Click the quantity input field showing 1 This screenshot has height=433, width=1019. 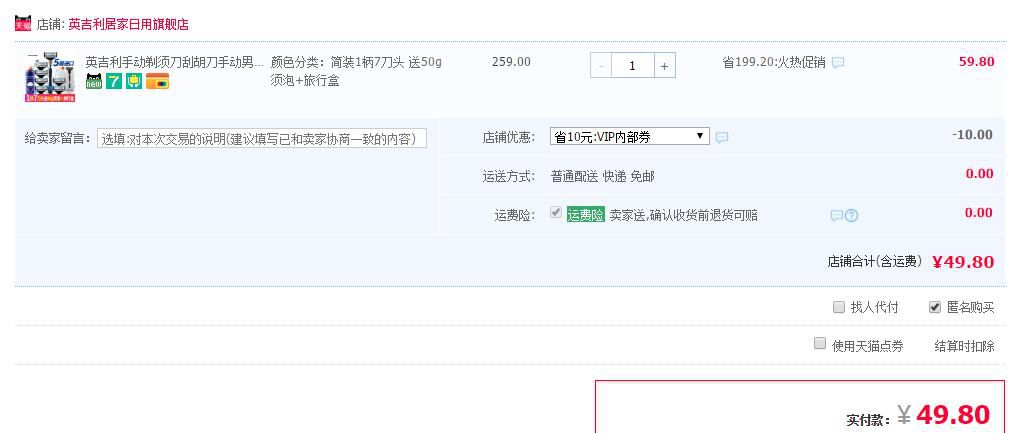(x=632, y=66)
